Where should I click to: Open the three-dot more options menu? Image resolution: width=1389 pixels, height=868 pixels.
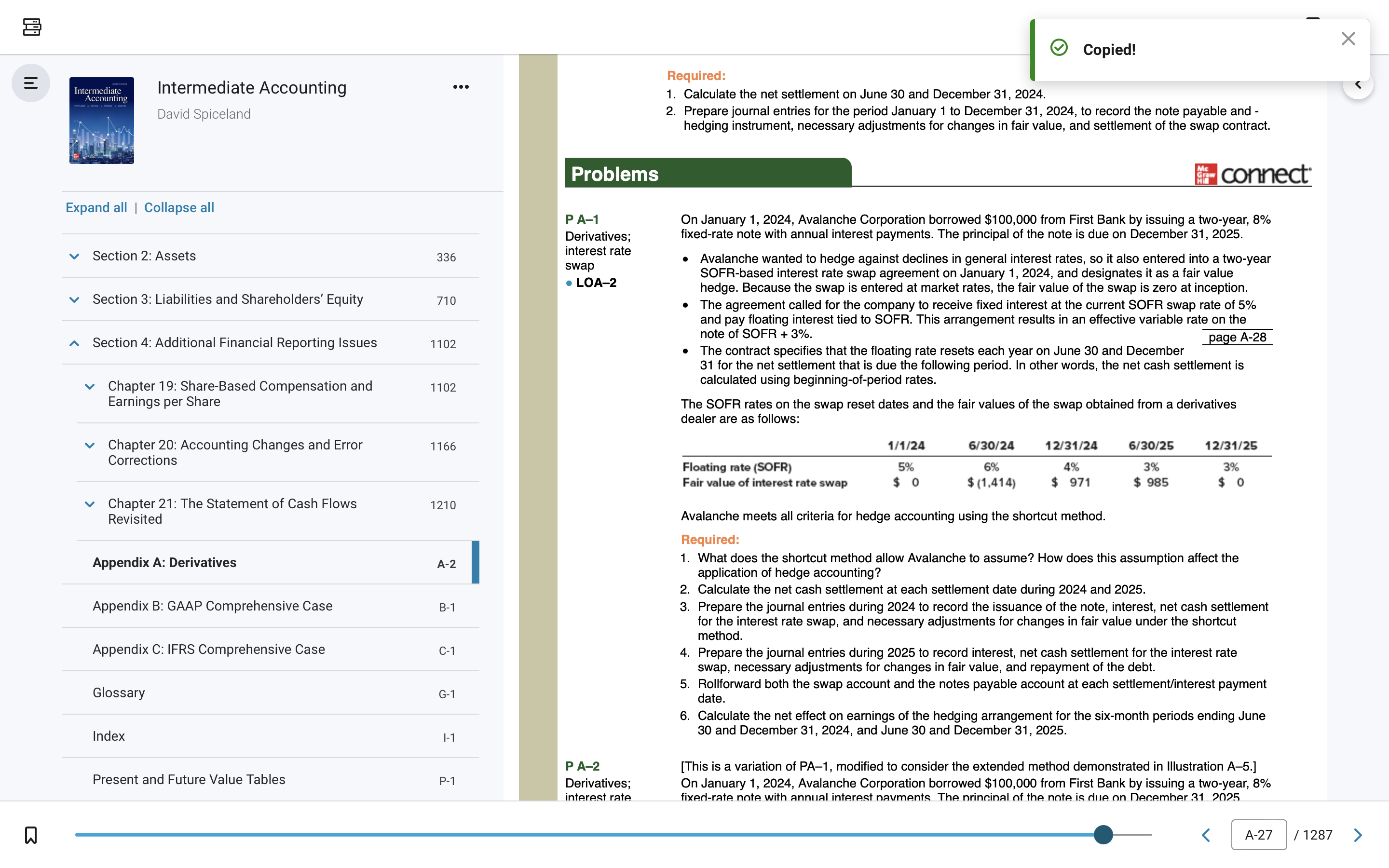click(x=461, y=86)
